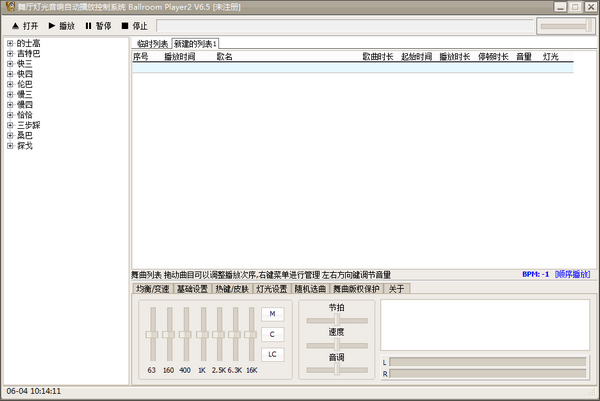Open the 热键/皮肤 settings tab

point(232,289)
